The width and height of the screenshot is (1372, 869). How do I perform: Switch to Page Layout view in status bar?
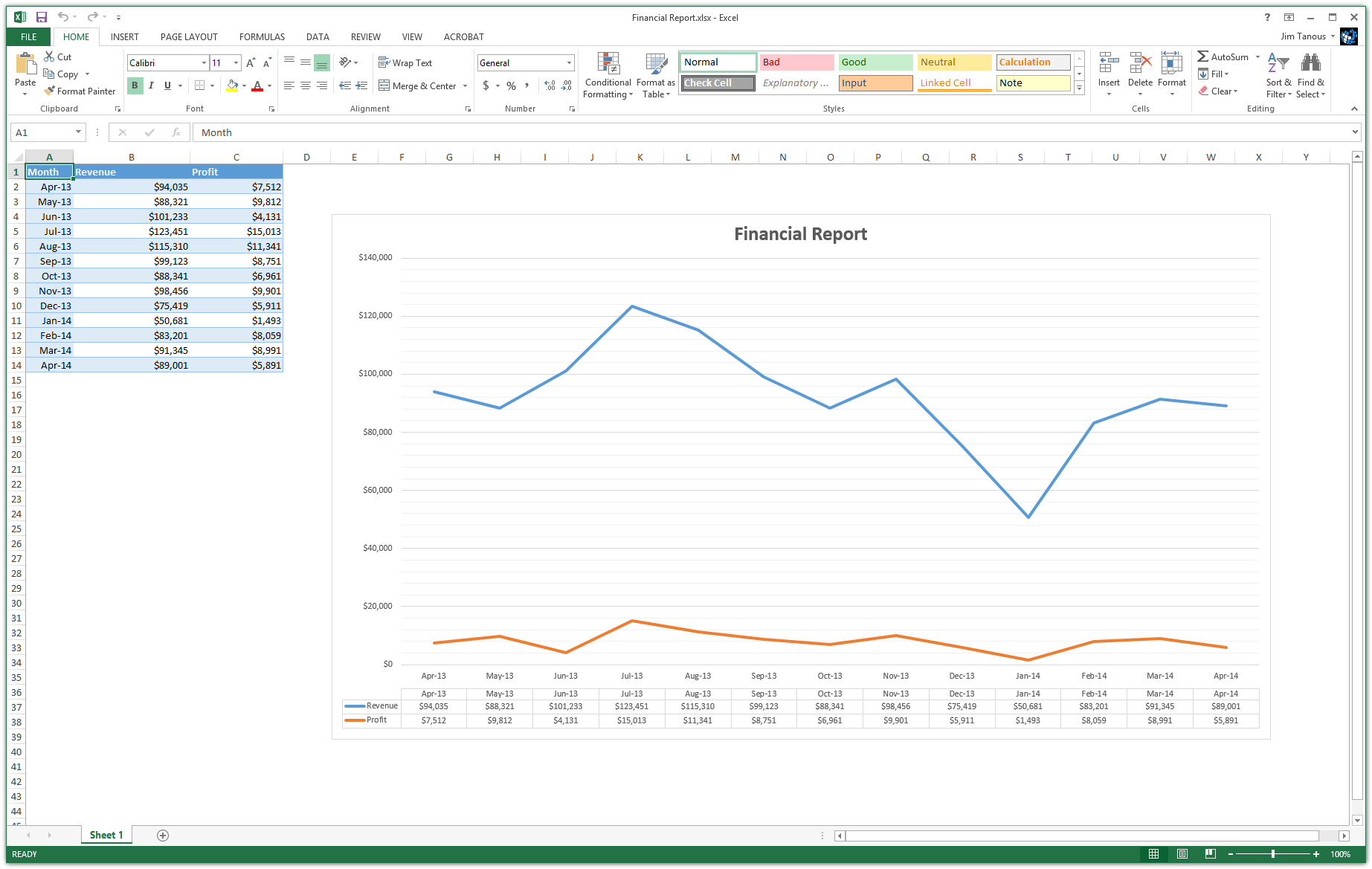tap(1182, 854)
